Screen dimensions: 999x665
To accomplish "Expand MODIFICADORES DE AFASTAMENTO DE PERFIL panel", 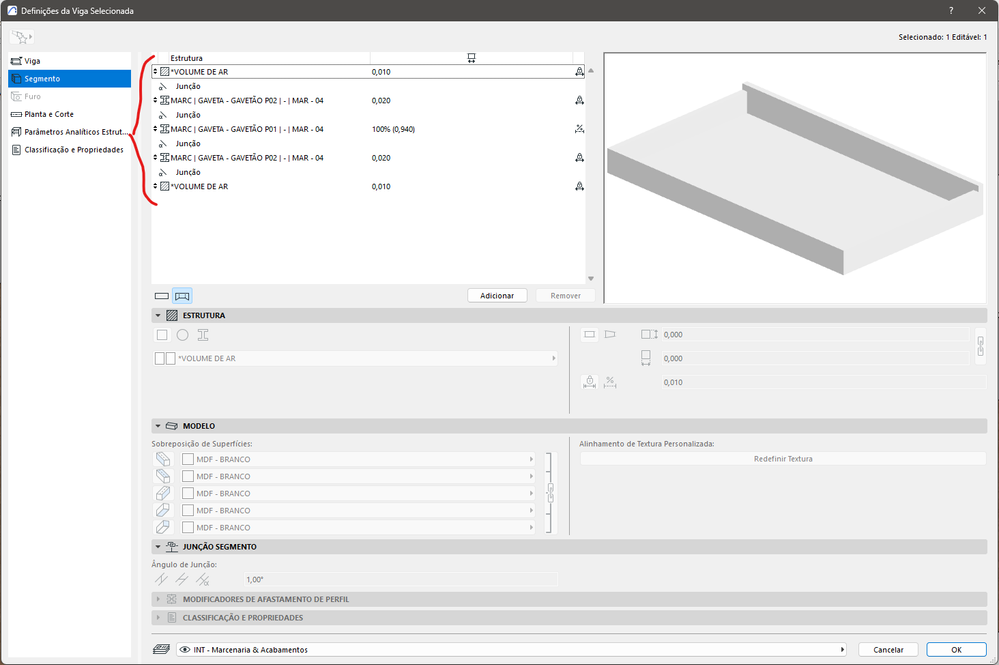I will pos(158,599).
